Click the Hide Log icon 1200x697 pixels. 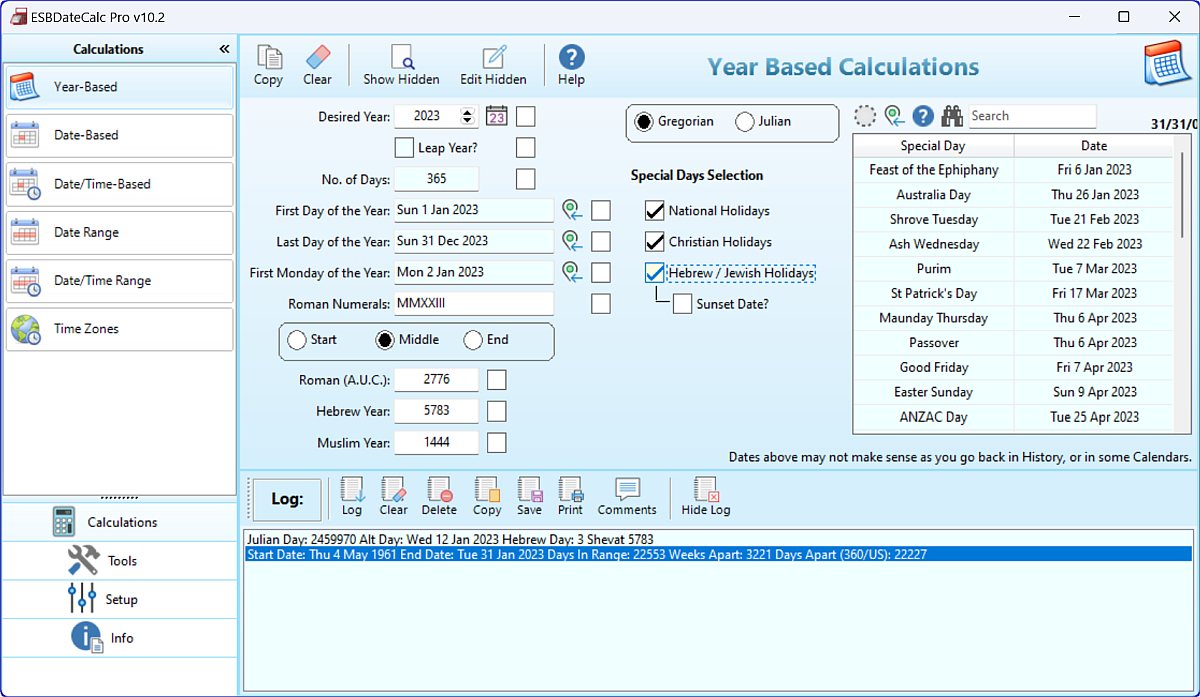click(706, 497)
